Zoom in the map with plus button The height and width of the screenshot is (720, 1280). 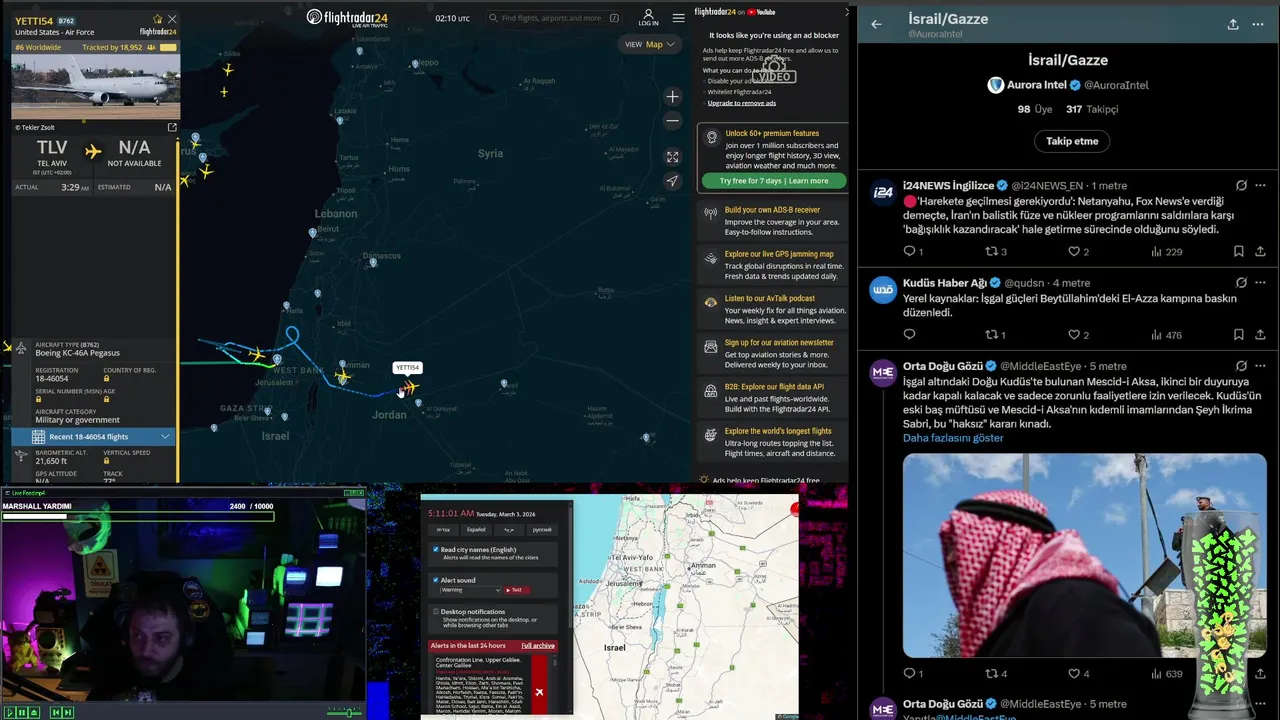coord(673,97)
